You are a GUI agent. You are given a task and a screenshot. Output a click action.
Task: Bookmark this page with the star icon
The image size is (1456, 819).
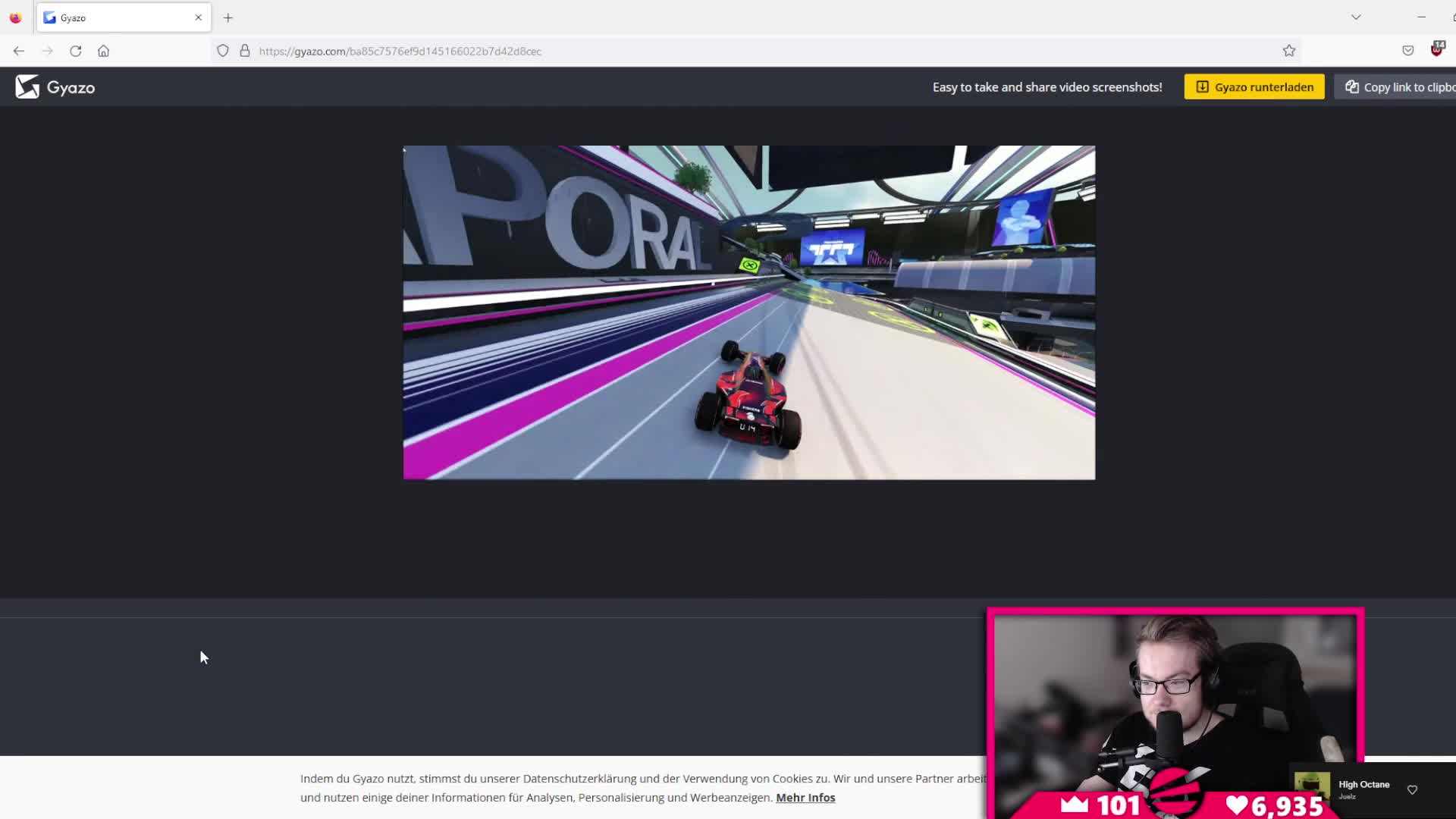(1289, 51)
